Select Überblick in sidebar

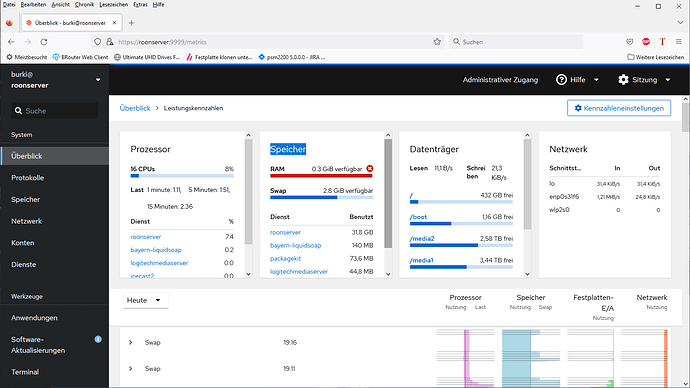(55, 156)
